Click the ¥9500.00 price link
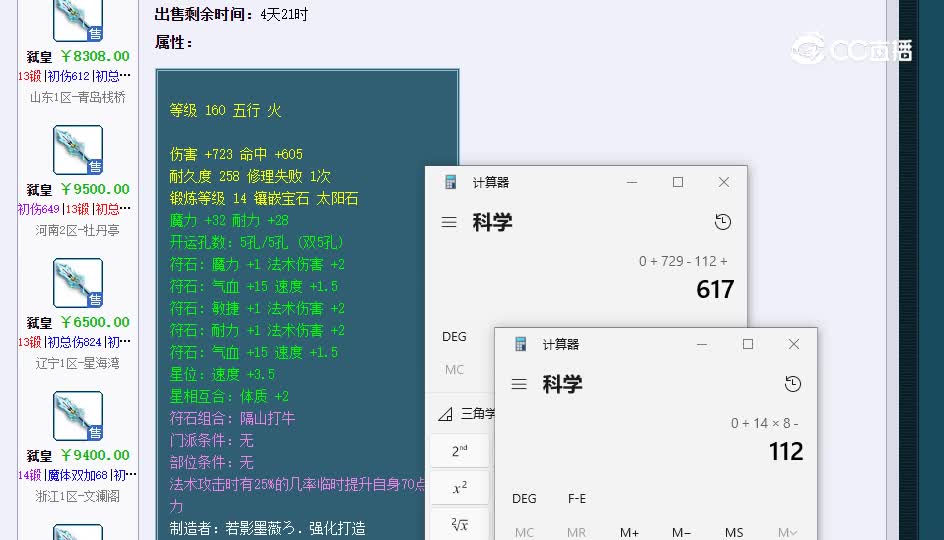This screenshot has height=540, width=944. coord(95,189)
